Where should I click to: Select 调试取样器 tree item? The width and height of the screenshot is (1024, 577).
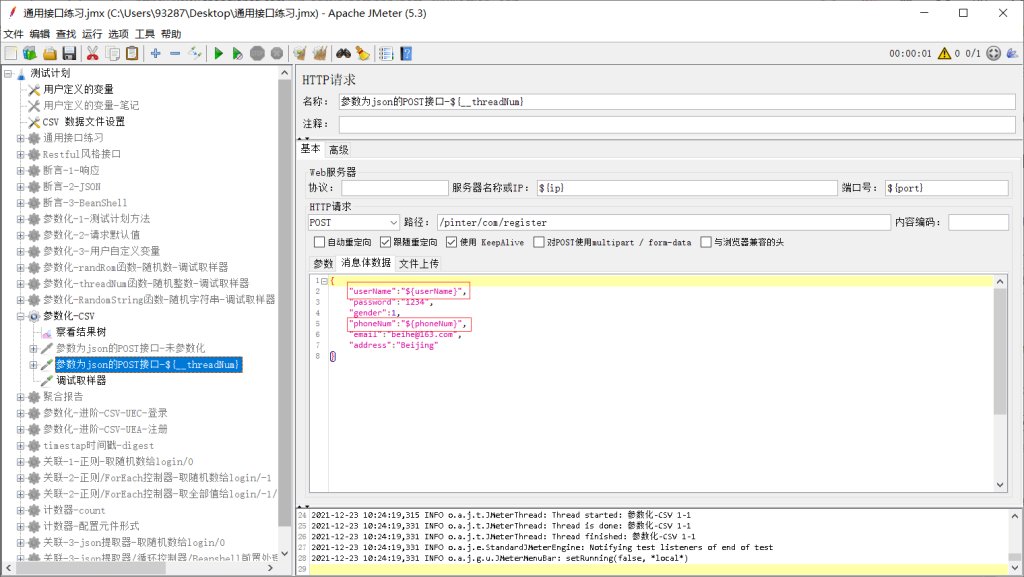pyautogui.click(x=80, y=381)
